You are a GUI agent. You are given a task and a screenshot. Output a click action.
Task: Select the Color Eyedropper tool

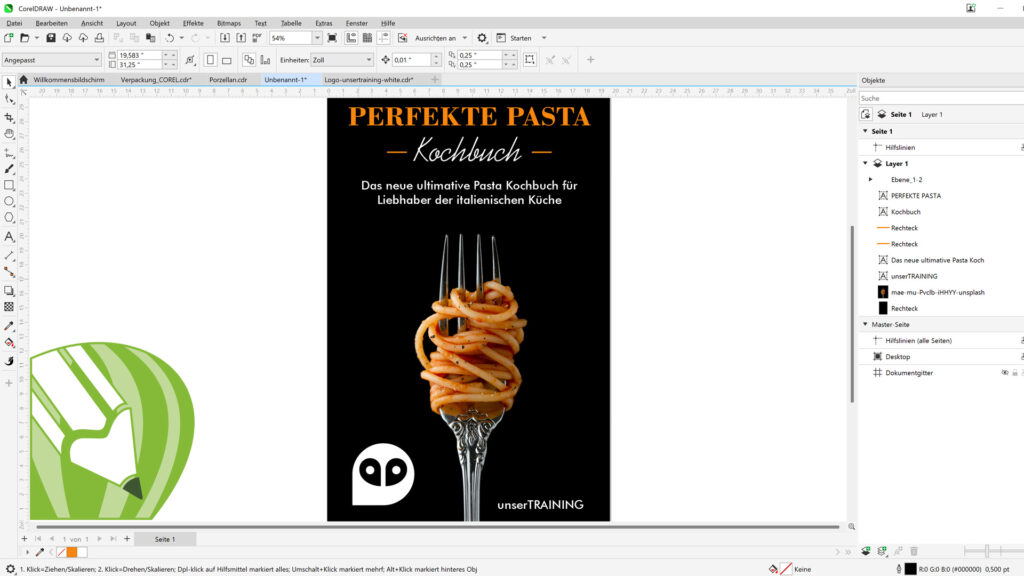click(9, 326)
